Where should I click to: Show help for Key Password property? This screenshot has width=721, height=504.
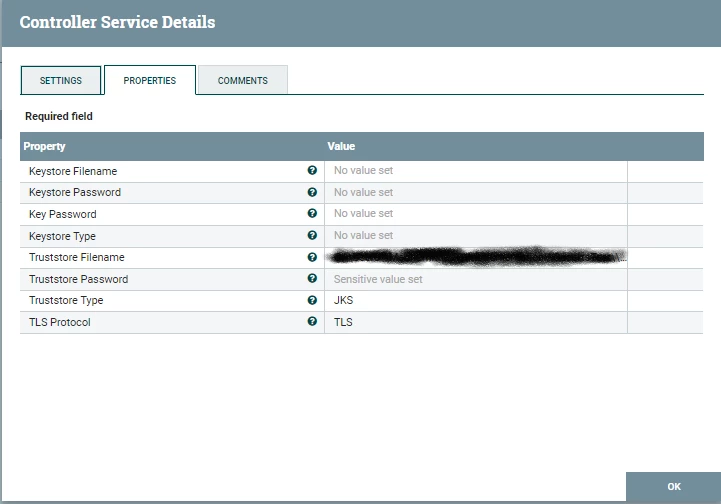(312, 213)
